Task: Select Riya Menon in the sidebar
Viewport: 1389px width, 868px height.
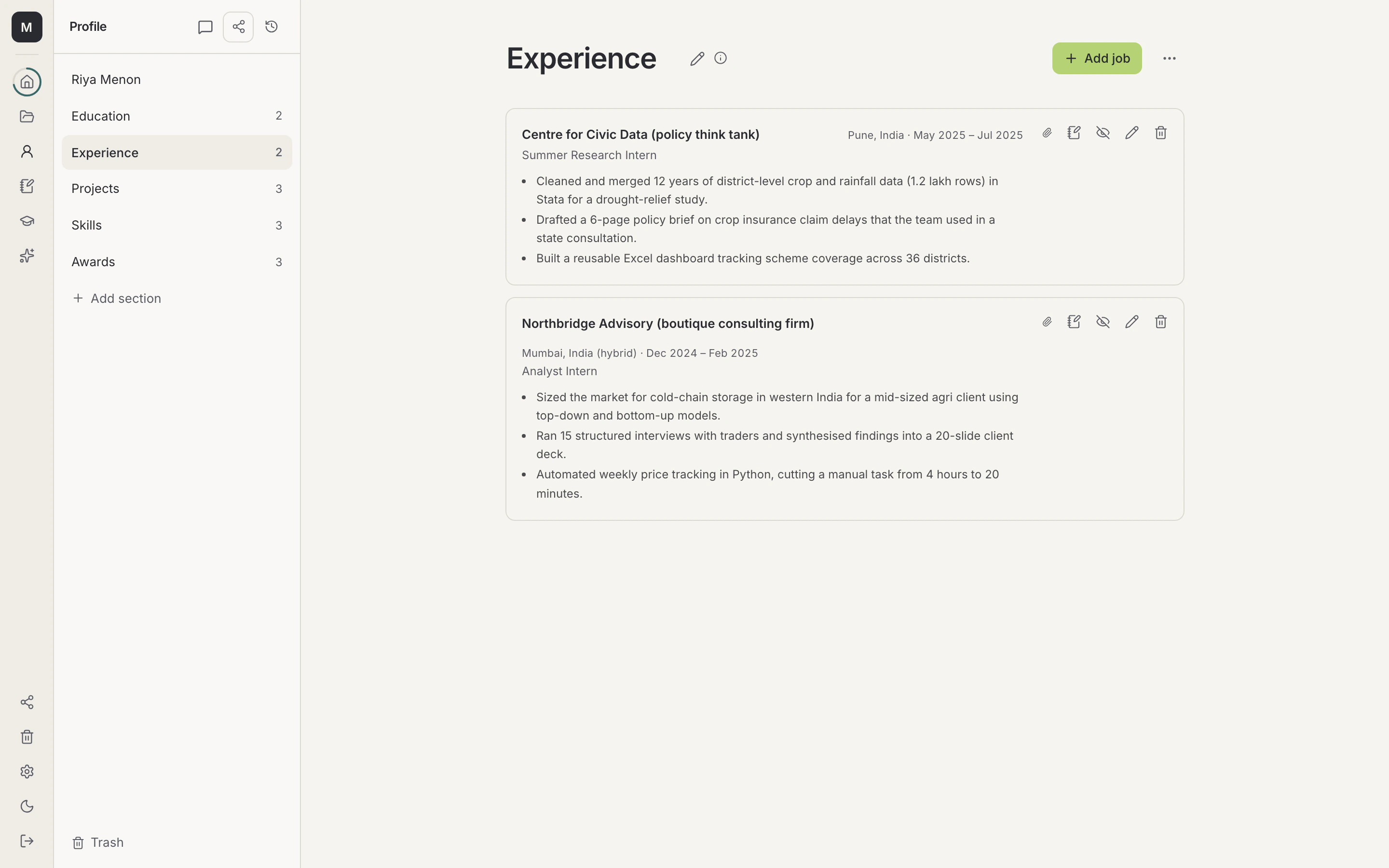Action: click(177, 79)
